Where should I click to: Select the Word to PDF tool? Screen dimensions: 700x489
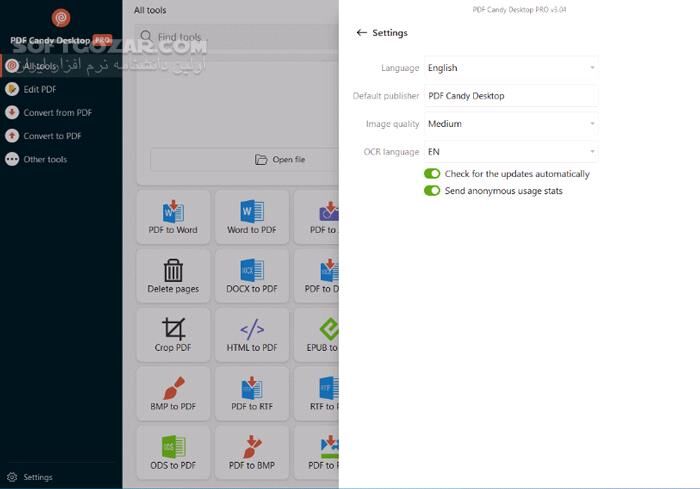tap(251, 216)
